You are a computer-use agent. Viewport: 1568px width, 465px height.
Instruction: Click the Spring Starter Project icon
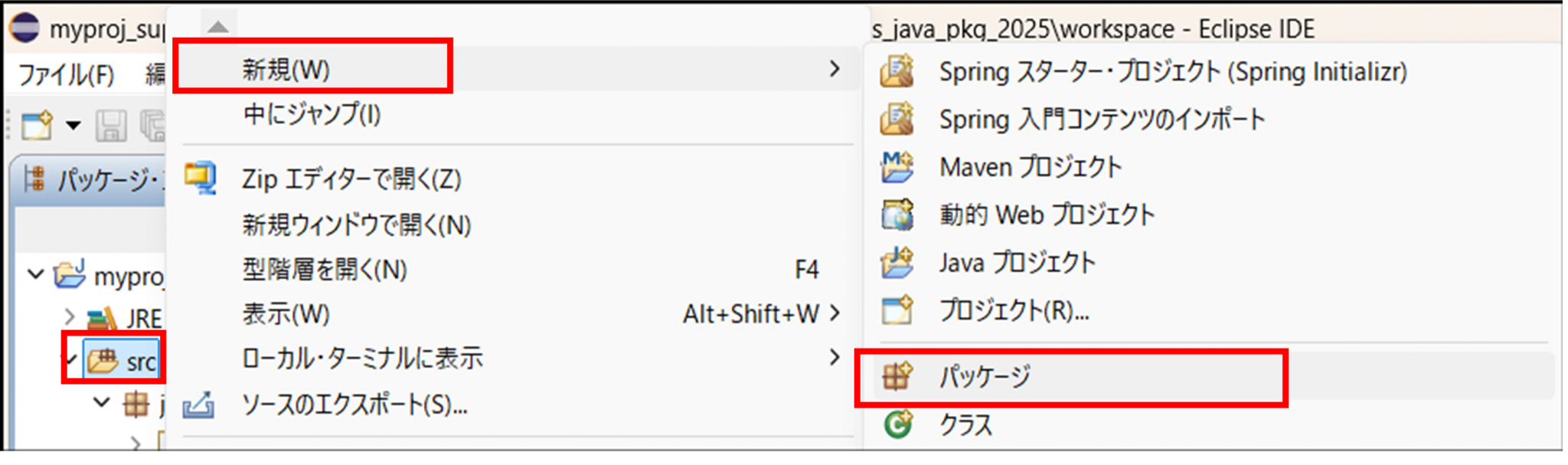(x=897, y=71)
